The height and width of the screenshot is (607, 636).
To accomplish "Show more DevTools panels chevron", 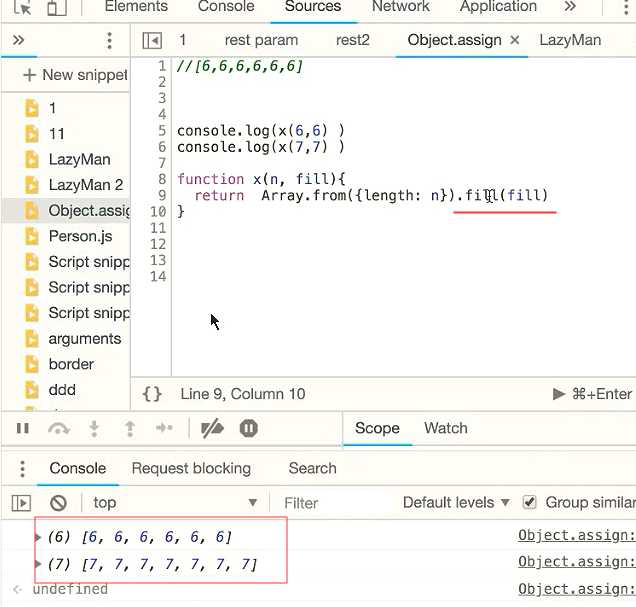I will (570, 6).
